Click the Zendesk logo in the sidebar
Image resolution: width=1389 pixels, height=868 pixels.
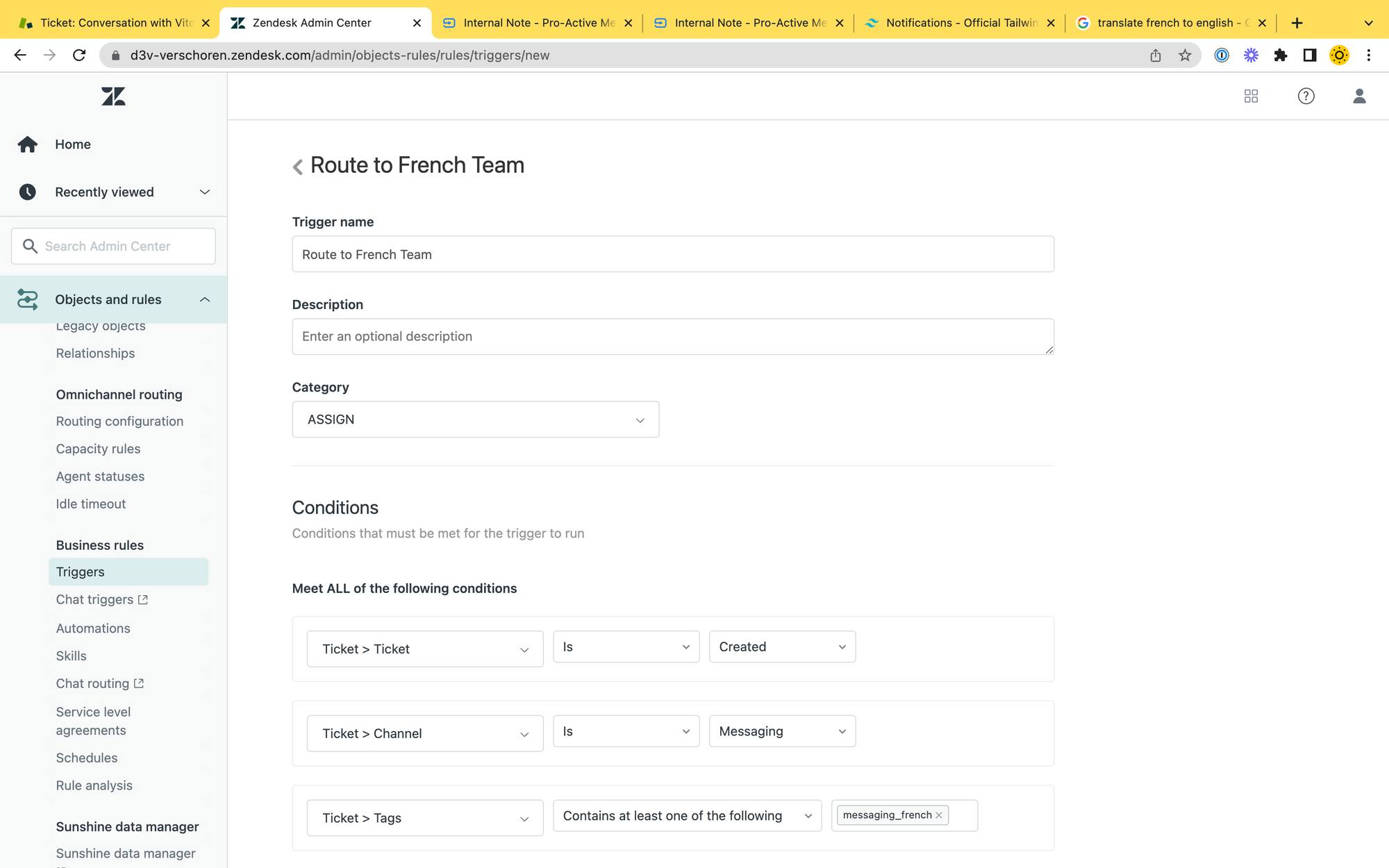click(113, 97)
